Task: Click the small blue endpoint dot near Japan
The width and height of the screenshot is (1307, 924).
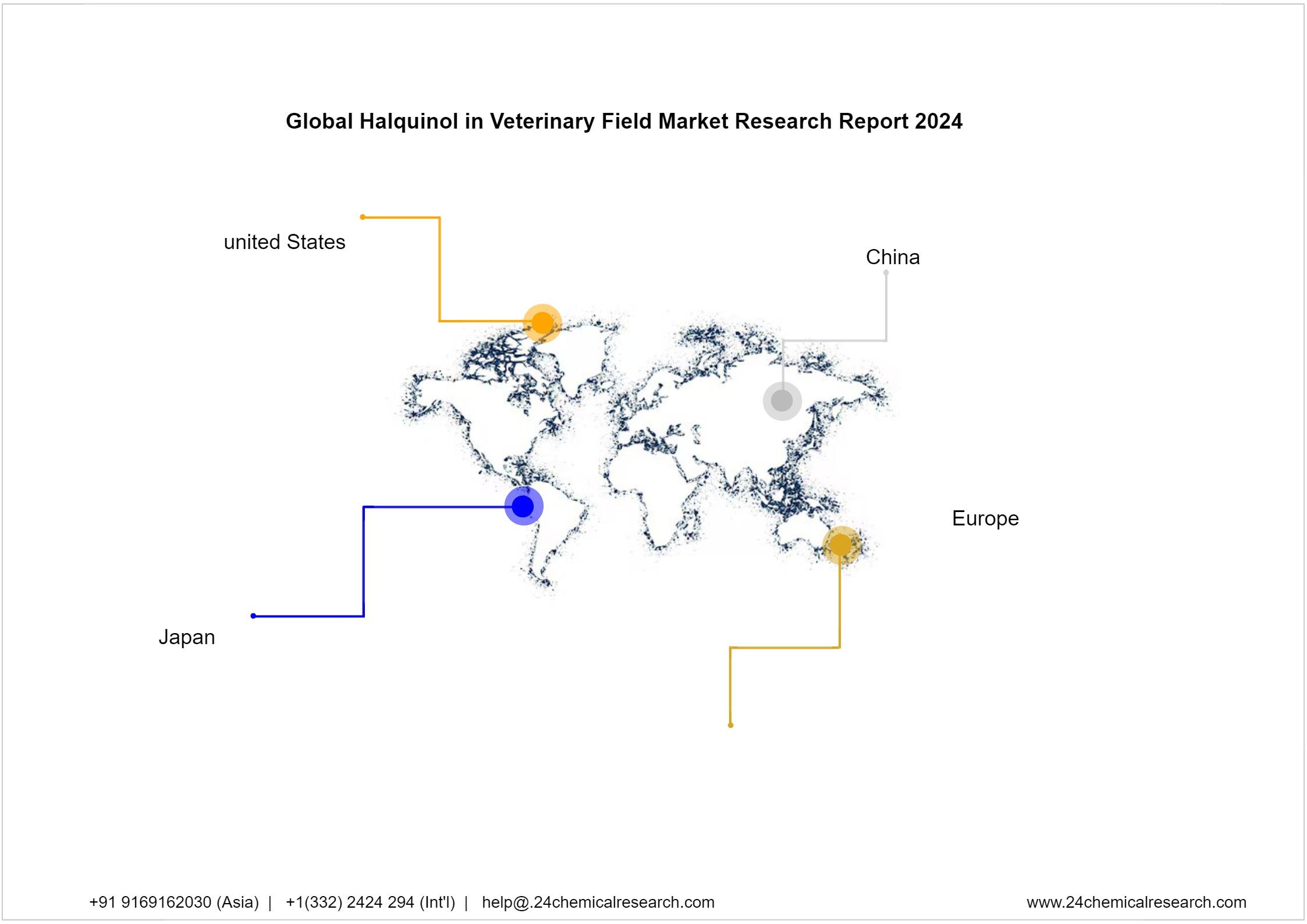Action: point(253,616)
